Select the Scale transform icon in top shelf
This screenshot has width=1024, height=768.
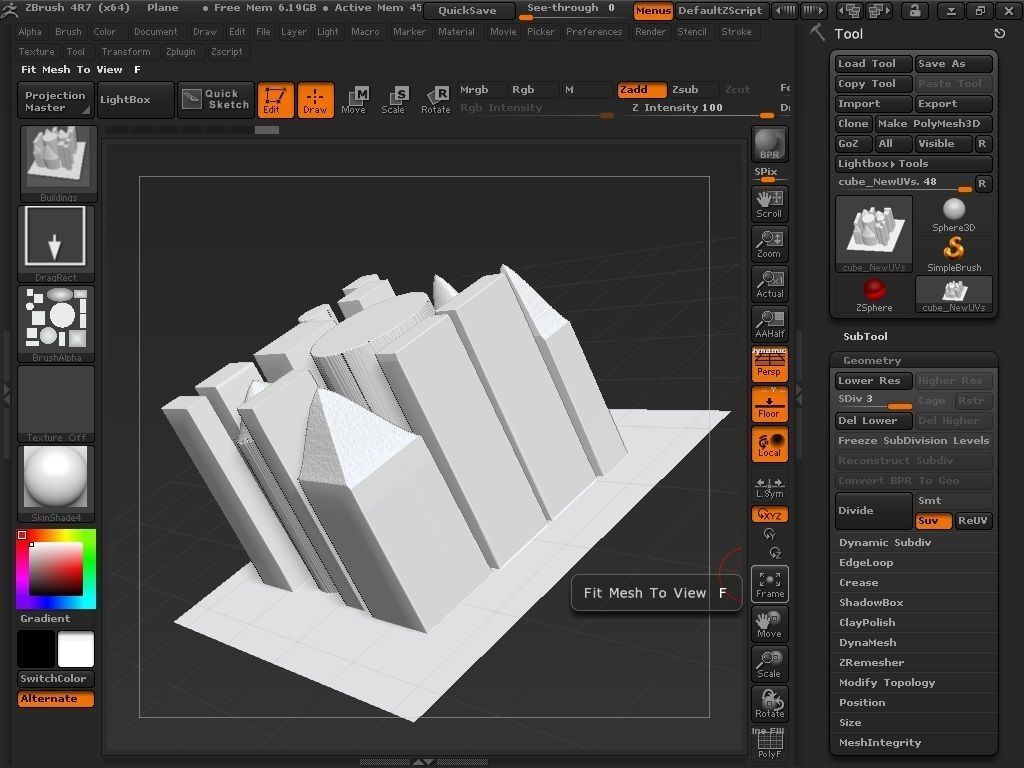click(393, 100)
